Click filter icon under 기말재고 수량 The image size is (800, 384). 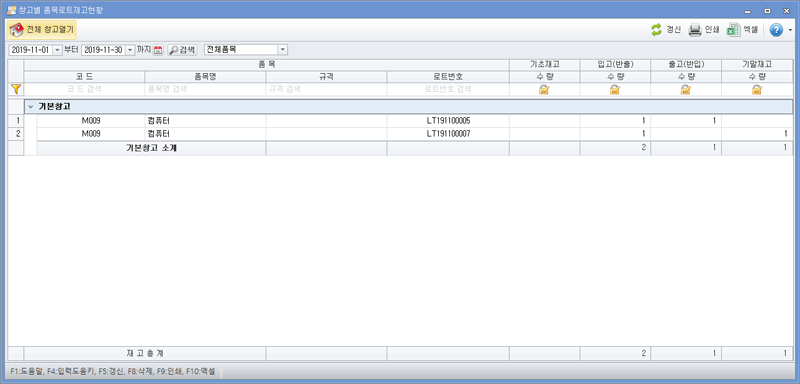[x=757, y=90]
